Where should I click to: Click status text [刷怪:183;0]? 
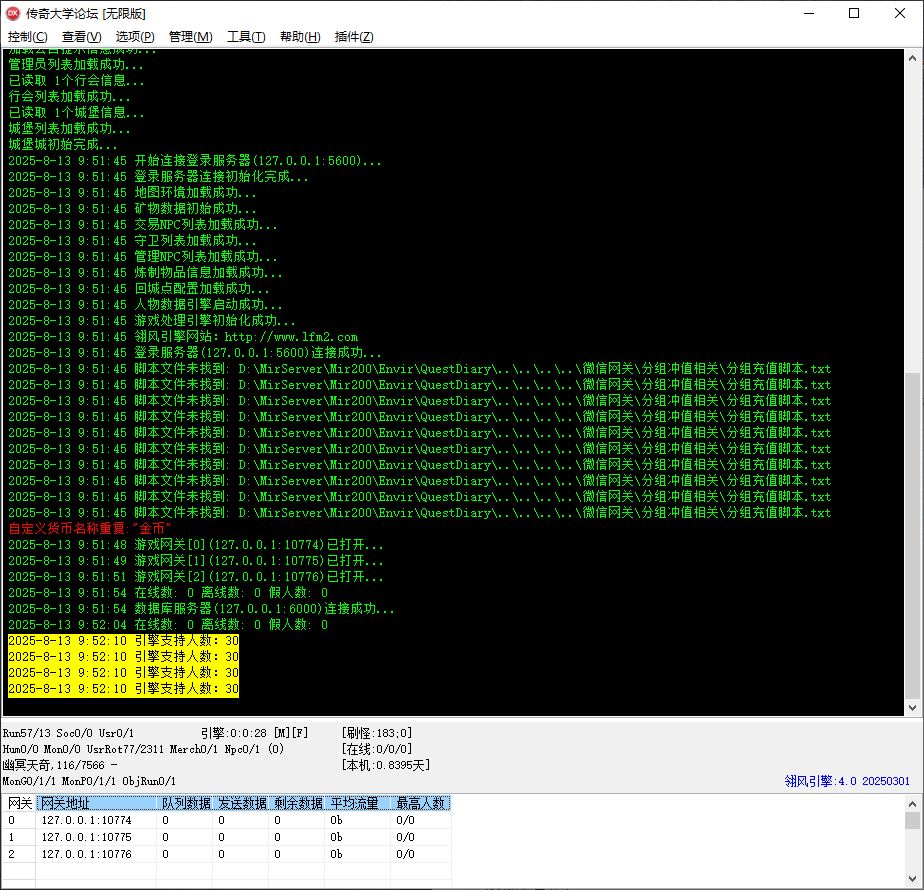click(377, 733)
